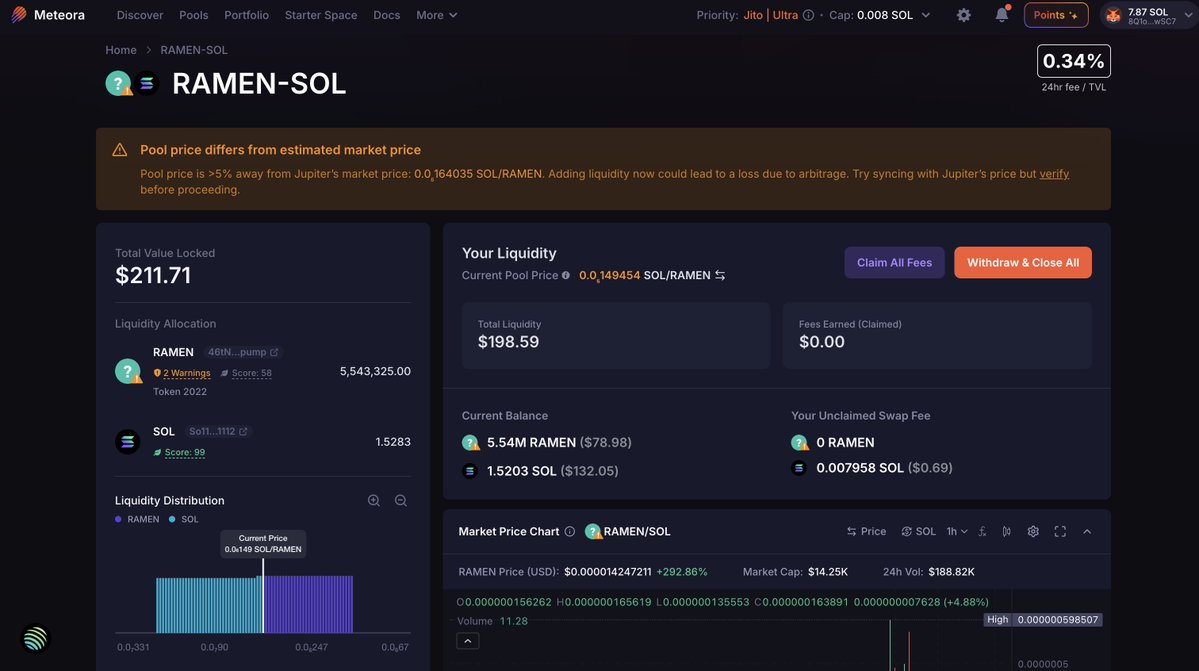Screen dimensions: 1199x671
Task: Click the RAMEN icon in Unclaimed Swap Fee
Action: (800, 442)
